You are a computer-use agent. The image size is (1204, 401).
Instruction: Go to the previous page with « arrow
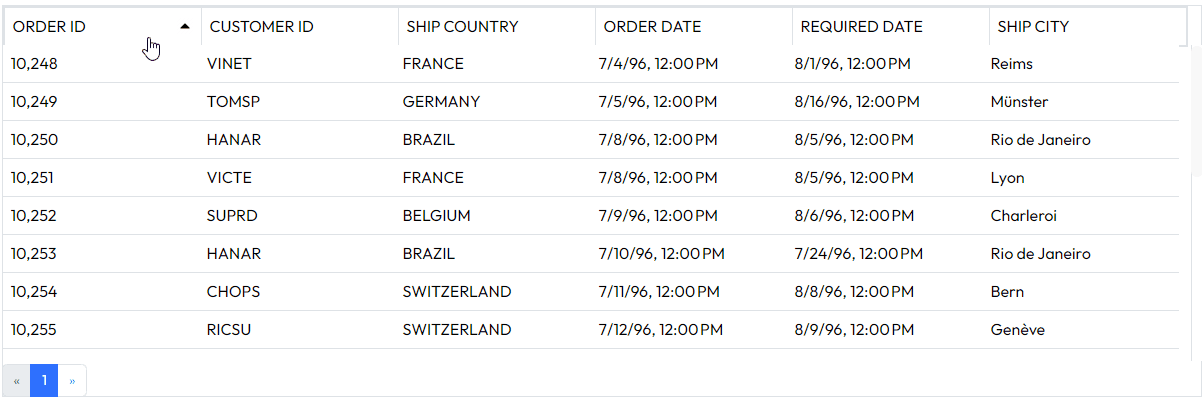(17, 380)
